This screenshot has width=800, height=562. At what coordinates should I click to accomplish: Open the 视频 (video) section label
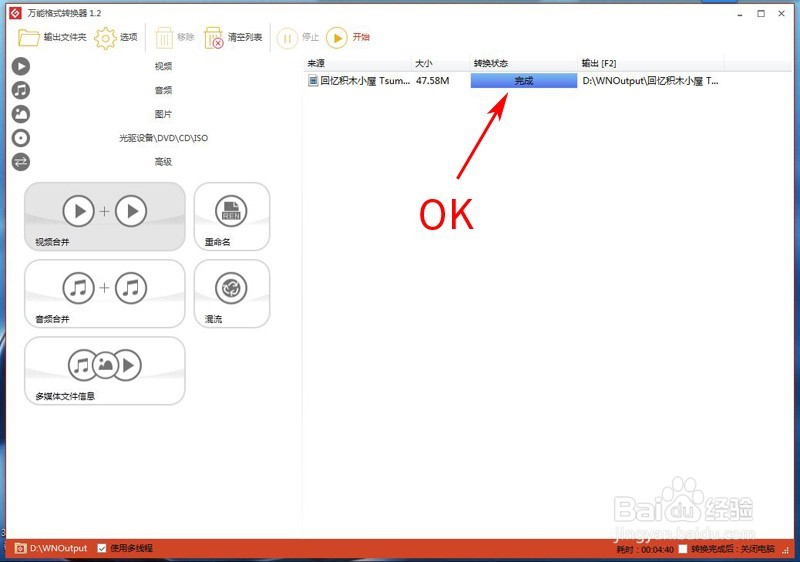pyautogui.click(x=163, y=66)
